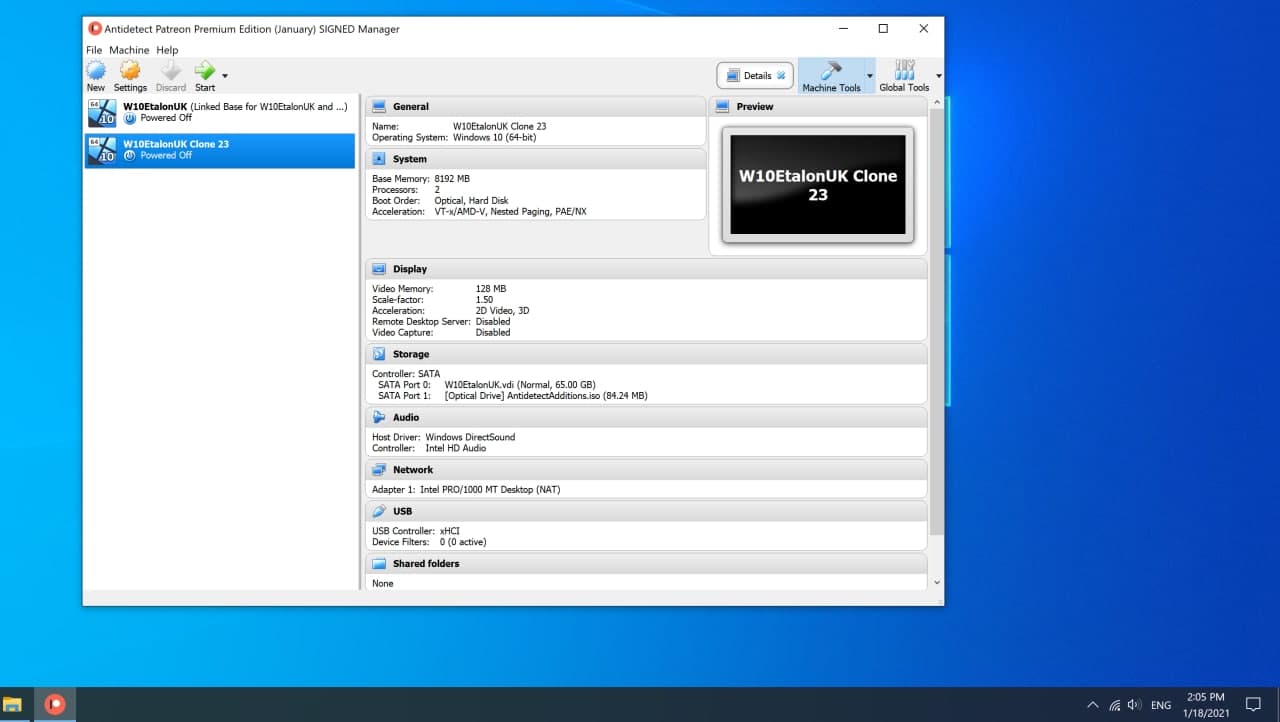The height and width of the screenshot is (722, 1280).
Task: Click the Shared folders section icon
Action: coord(379,564)
